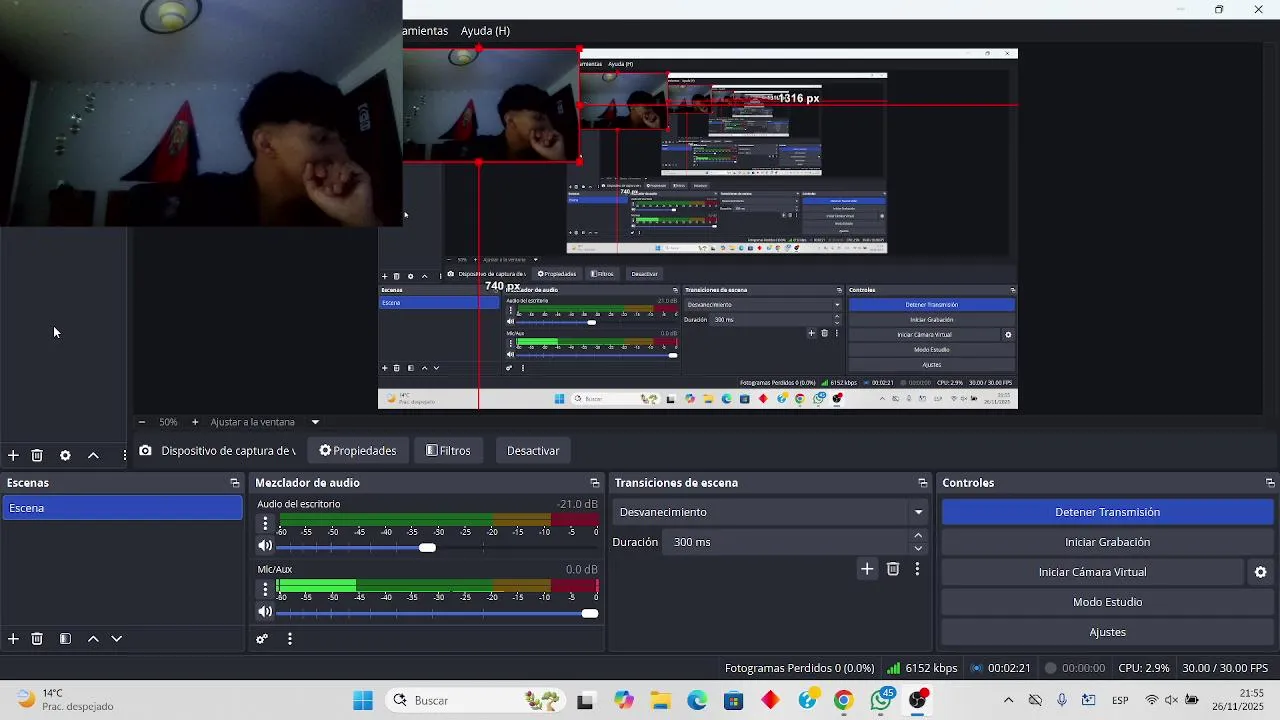Toggle microphone icon in system tray
The height and width of the screenshot is (720, 1280).
1062,700
